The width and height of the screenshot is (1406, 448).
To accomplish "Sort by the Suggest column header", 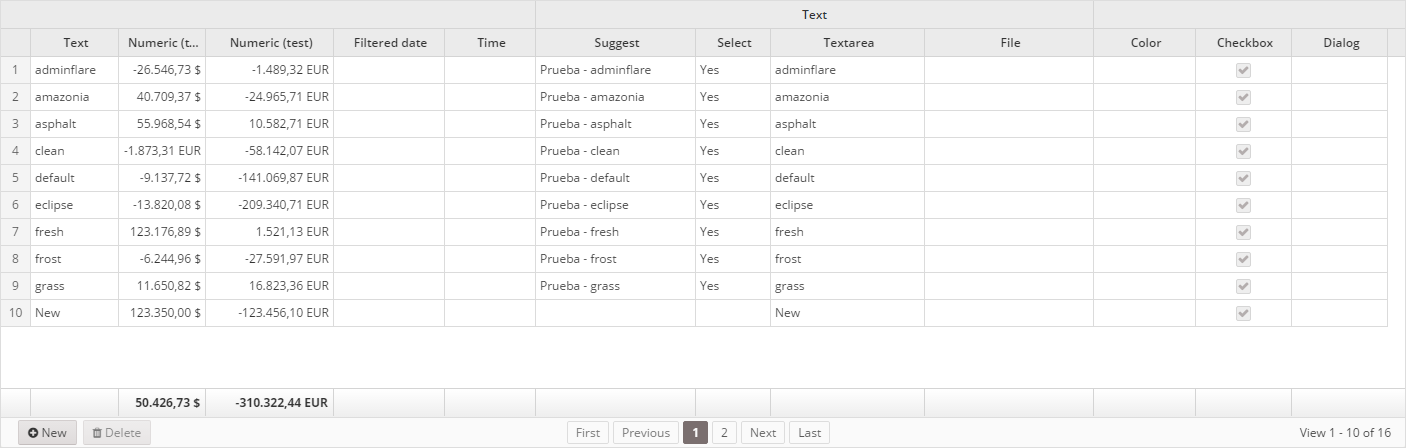I will (616, 43).
